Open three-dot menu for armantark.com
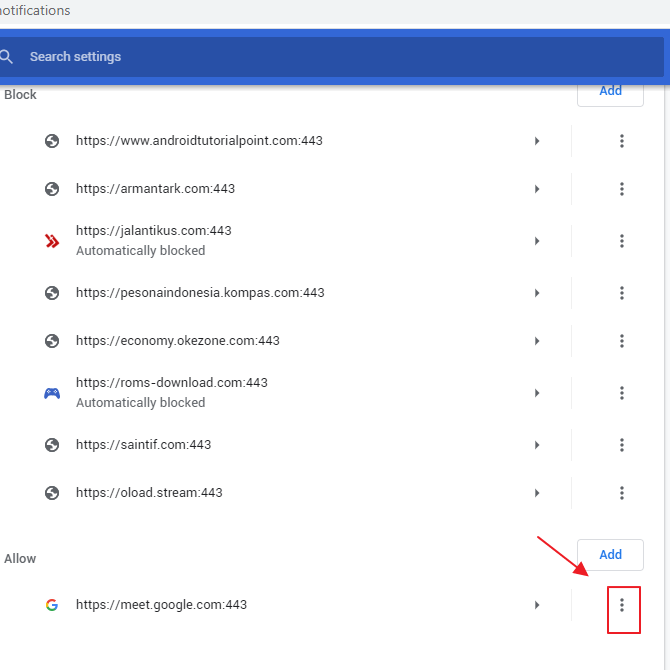This screenshot has width=670, height=670. pyautogui.click(x=621, y=189)
